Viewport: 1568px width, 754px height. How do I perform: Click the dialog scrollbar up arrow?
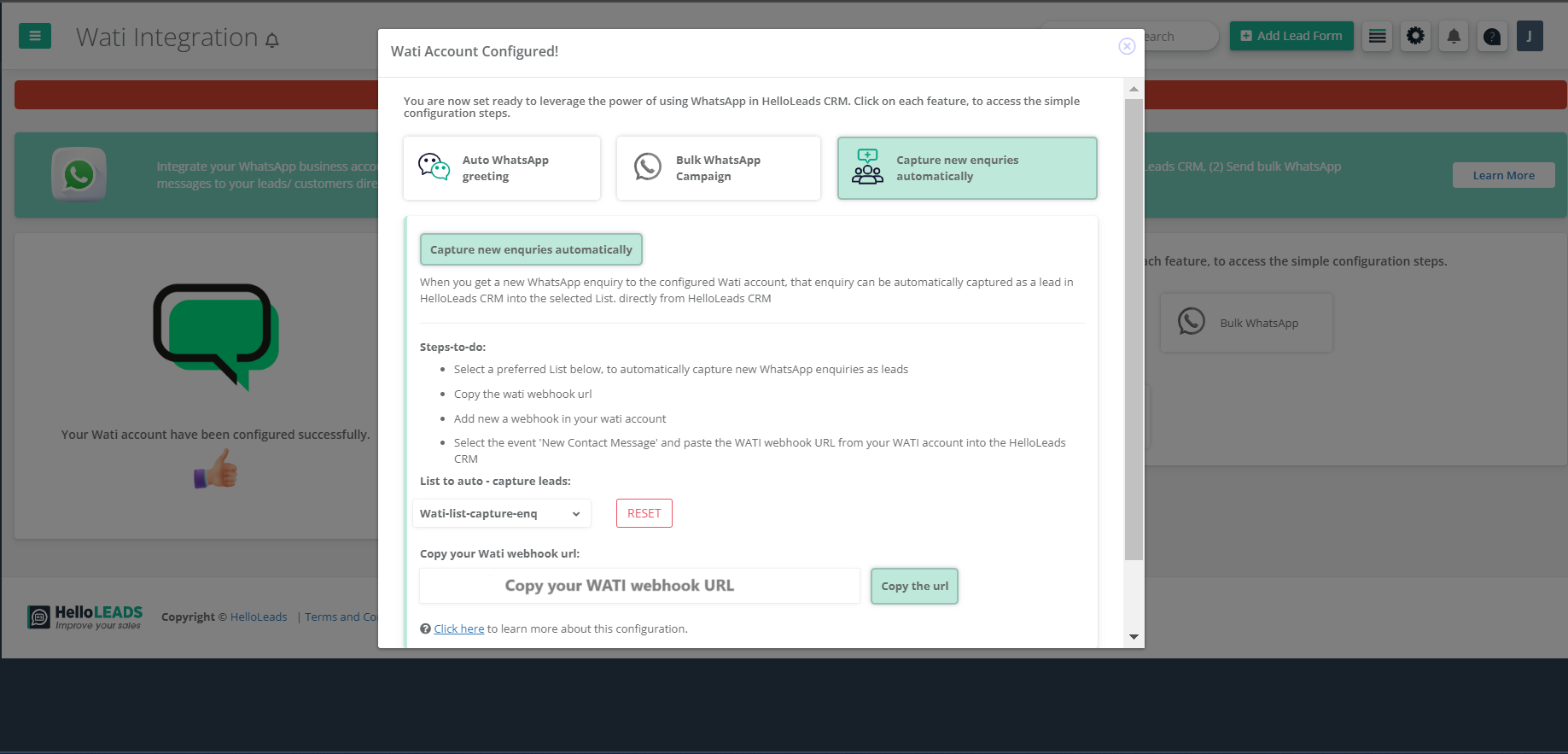(1134, 89)
